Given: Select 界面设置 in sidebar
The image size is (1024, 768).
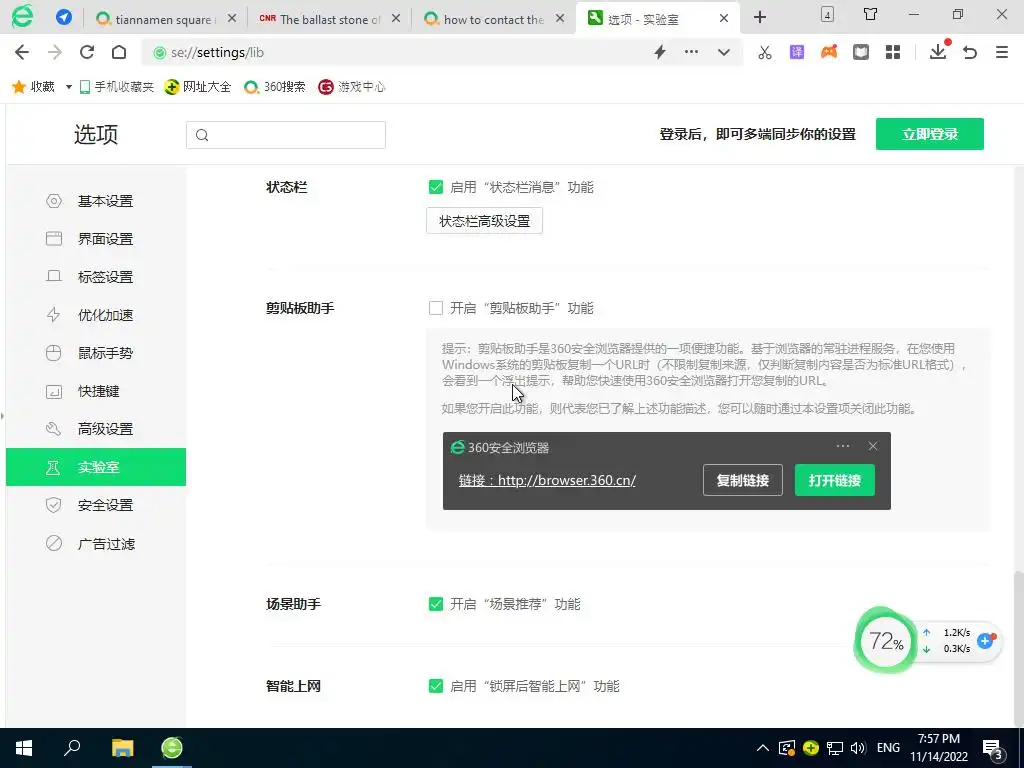Looking at the screenshot, I should 96,239.
